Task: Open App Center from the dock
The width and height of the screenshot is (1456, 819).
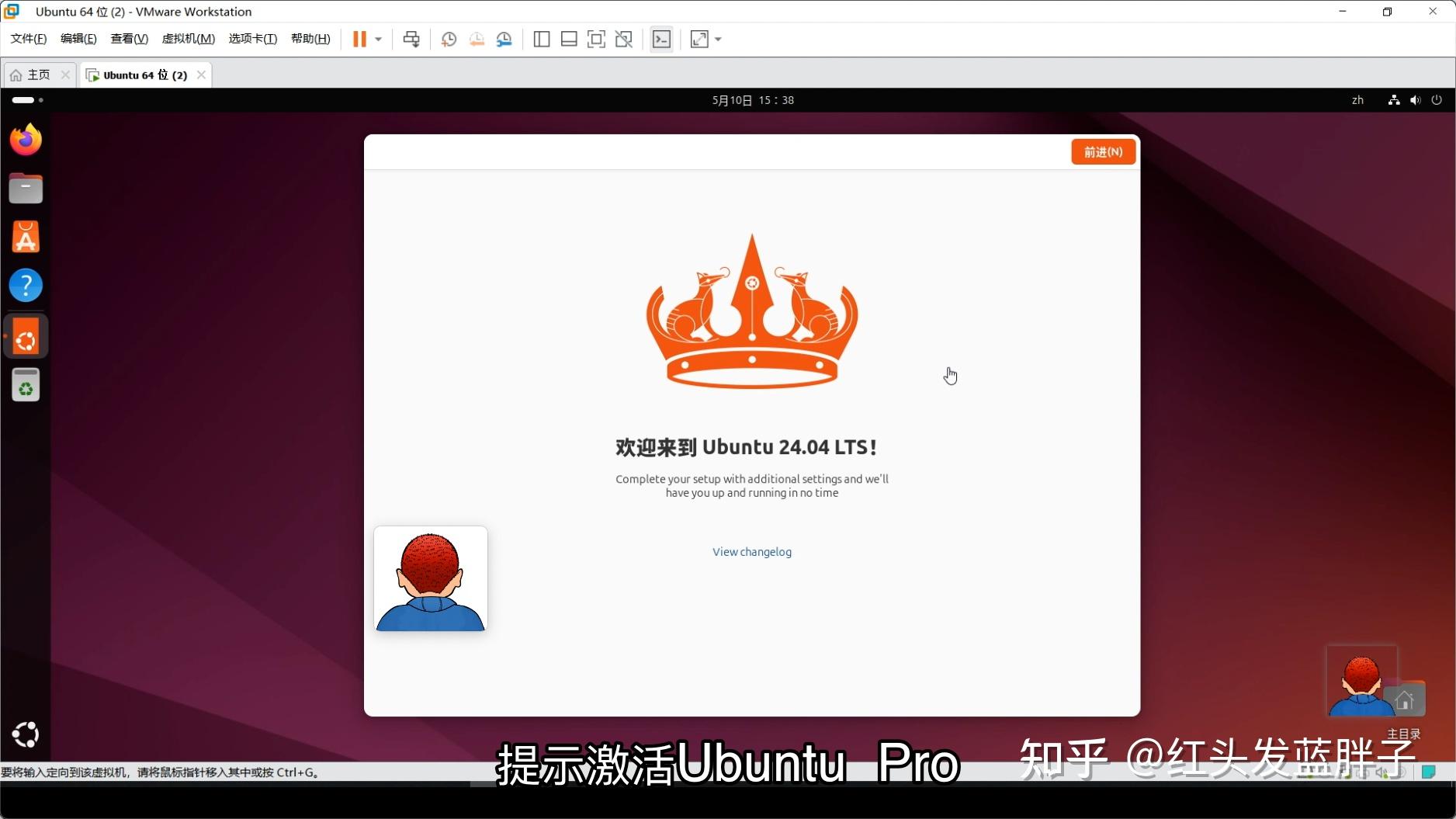Action: (x=26, y=238)
